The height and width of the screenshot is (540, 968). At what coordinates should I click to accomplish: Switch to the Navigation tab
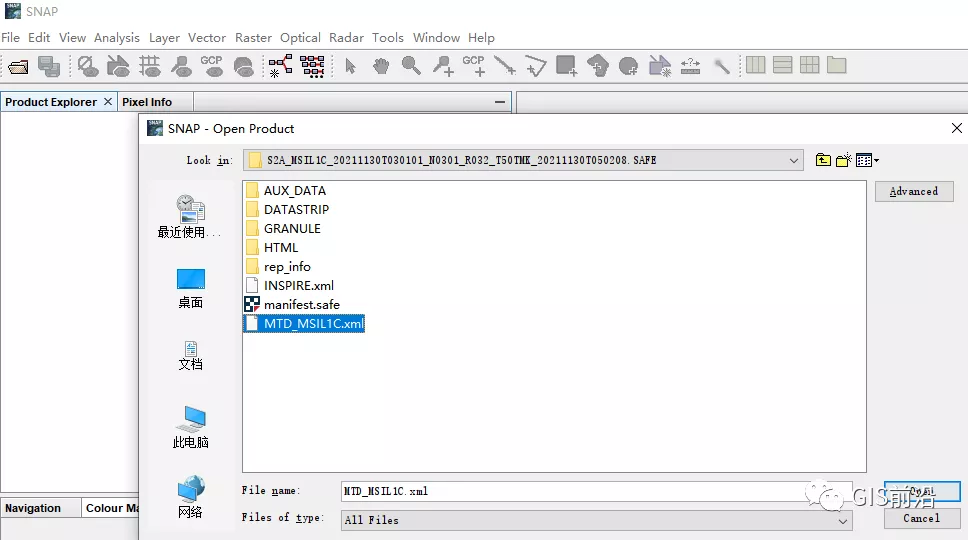[33, 508]
